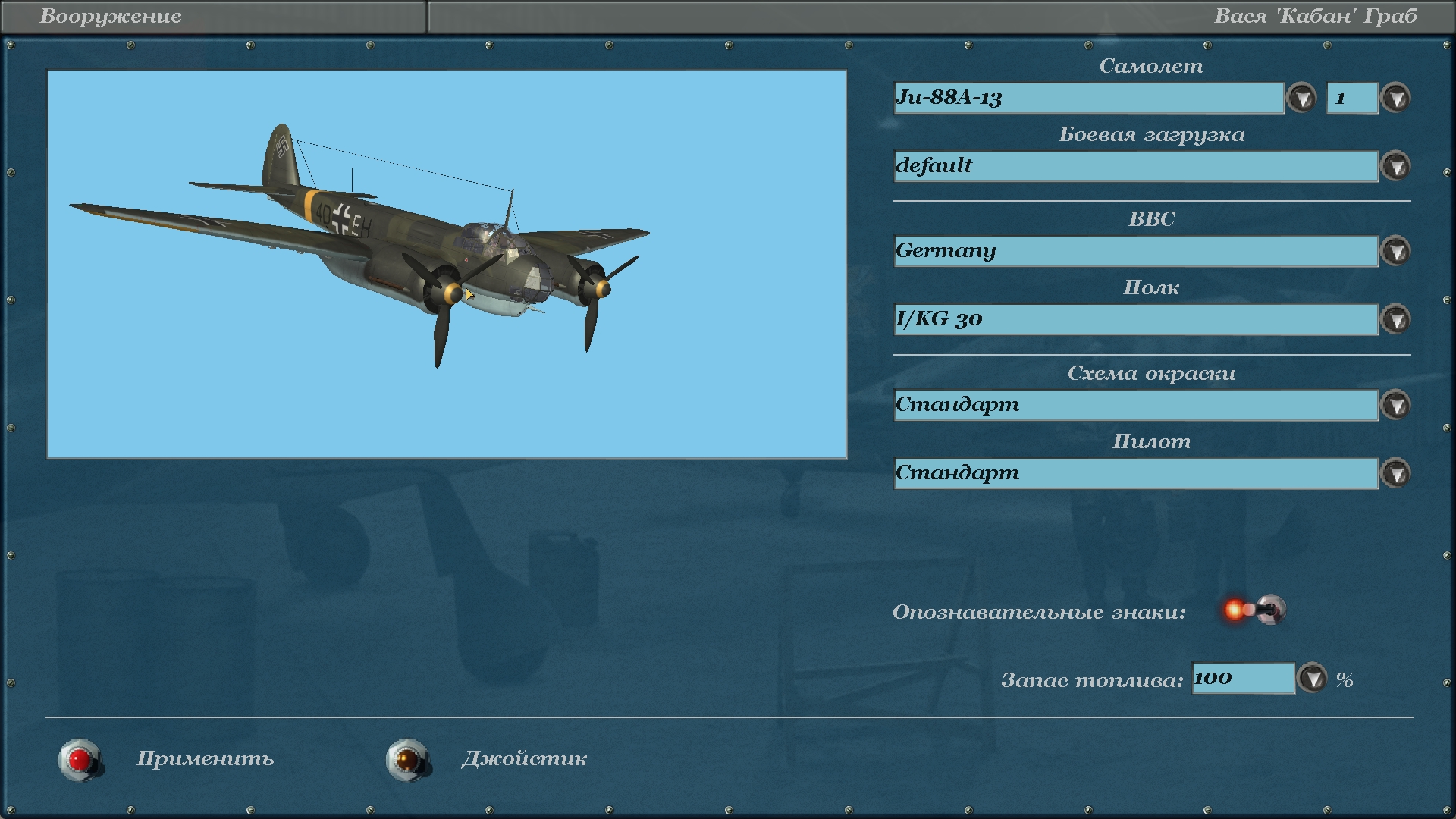The width and height of the screenshot is (1456, 819).
Task: Open the aircraft Ju-88A-13 dropdown arrow
Action: coord(1302,99)
